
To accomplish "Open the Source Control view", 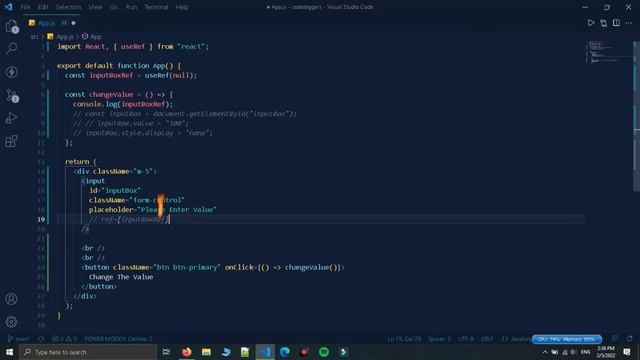I will tap(11, 96).
